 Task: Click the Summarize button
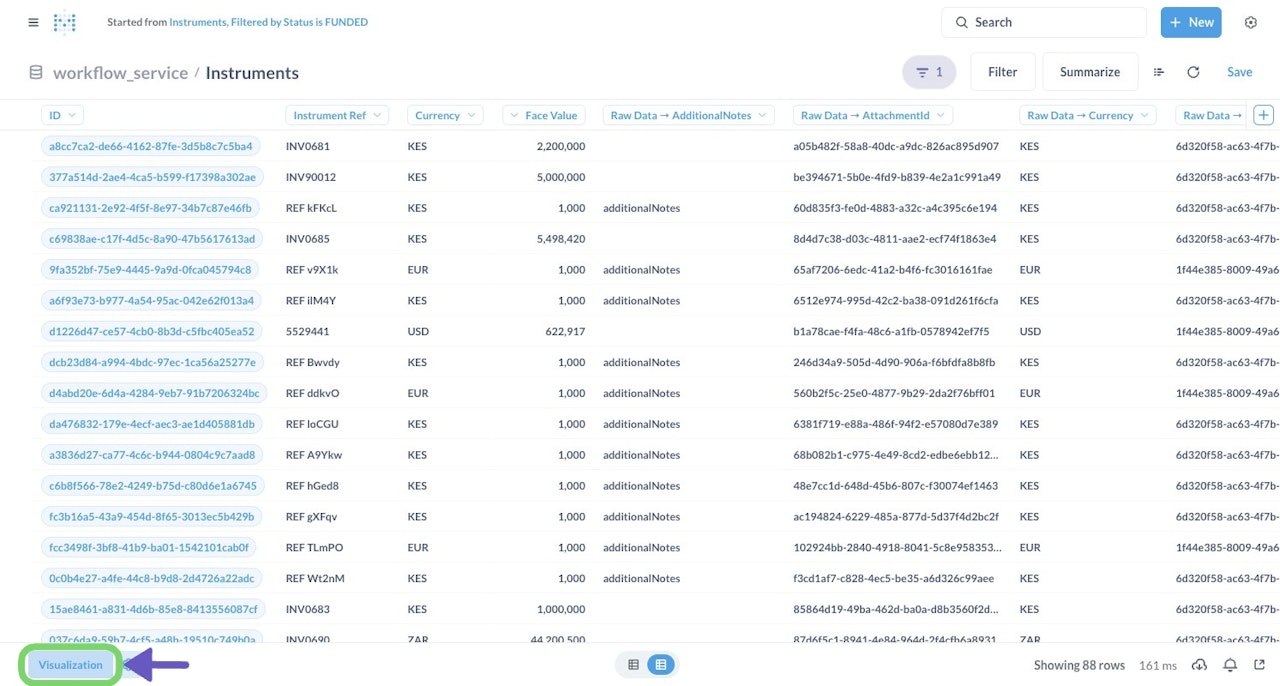point(1090,72)
